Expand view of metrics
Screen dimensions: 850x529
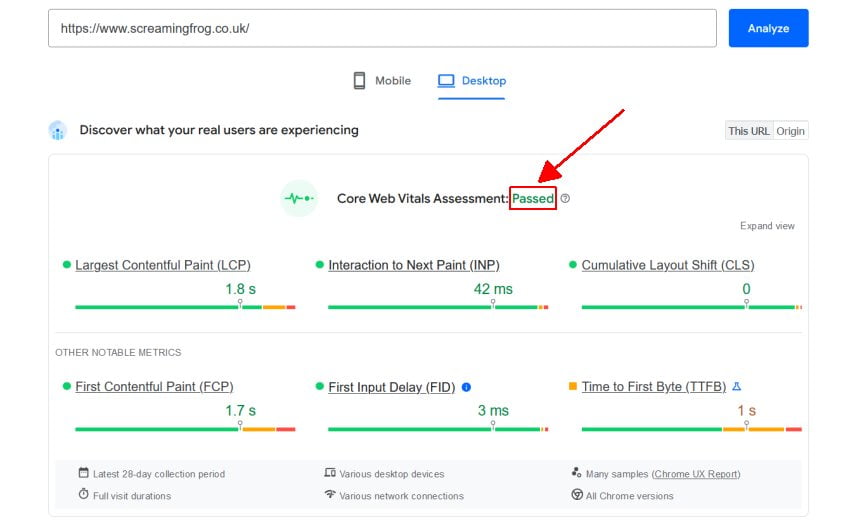click(x=767, y=226)
